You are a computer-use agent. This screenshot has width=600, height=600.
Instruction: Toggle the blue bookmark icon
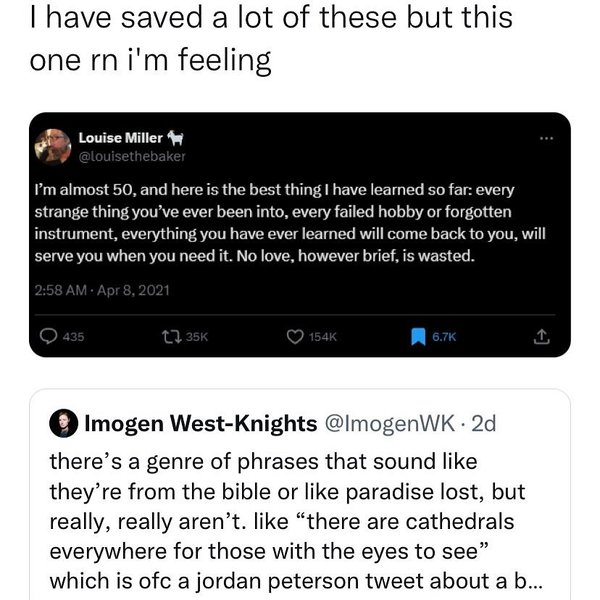point(416,338)
